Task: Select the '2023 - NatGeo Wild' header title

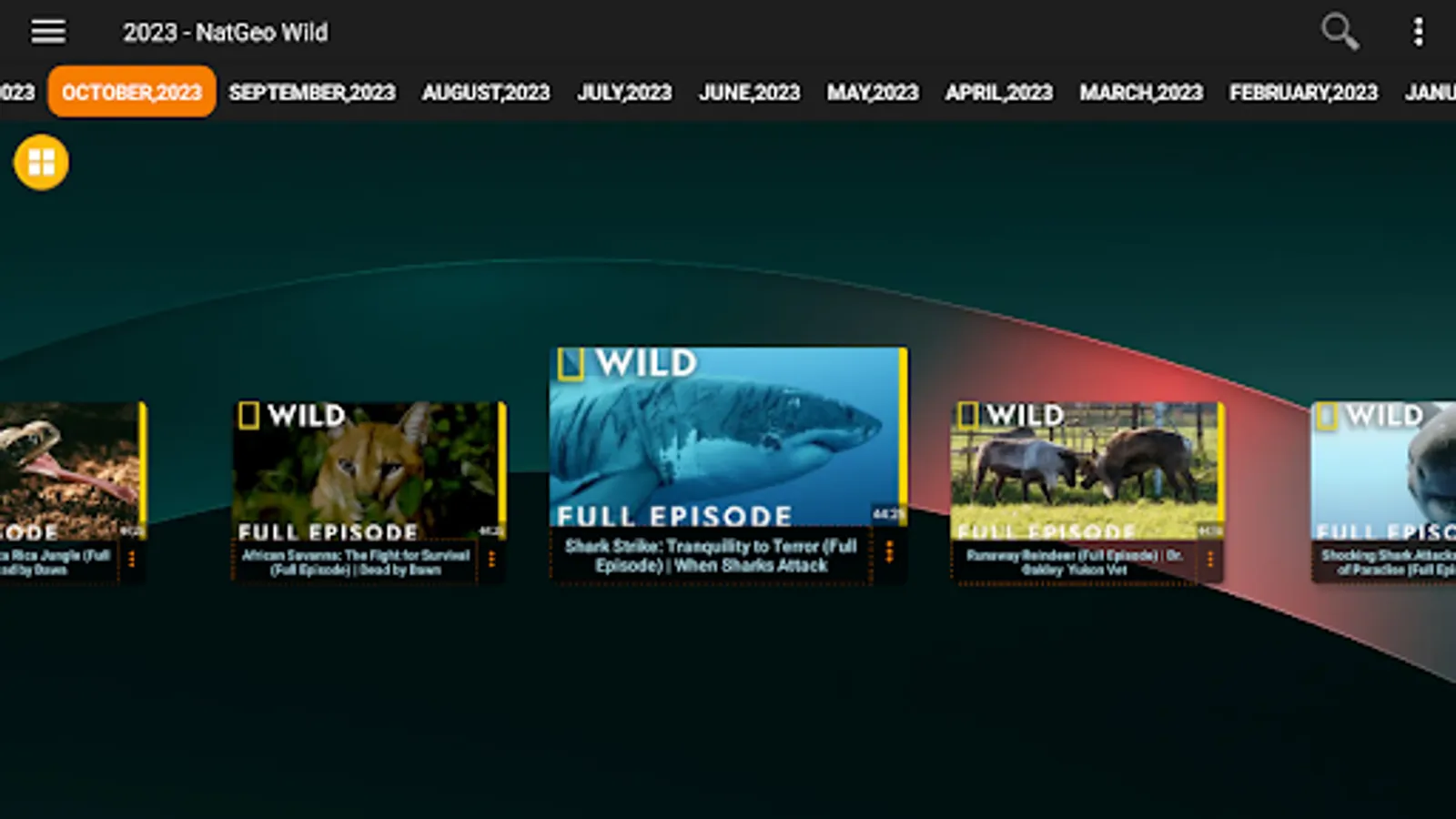Action: (225, 33)
